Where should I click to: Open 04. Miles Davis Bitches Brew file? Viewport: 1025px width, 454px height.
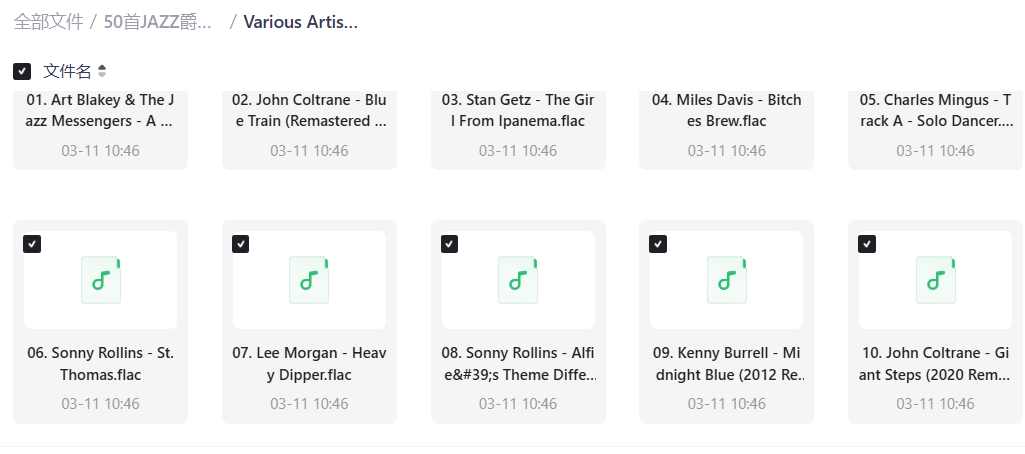726,111
